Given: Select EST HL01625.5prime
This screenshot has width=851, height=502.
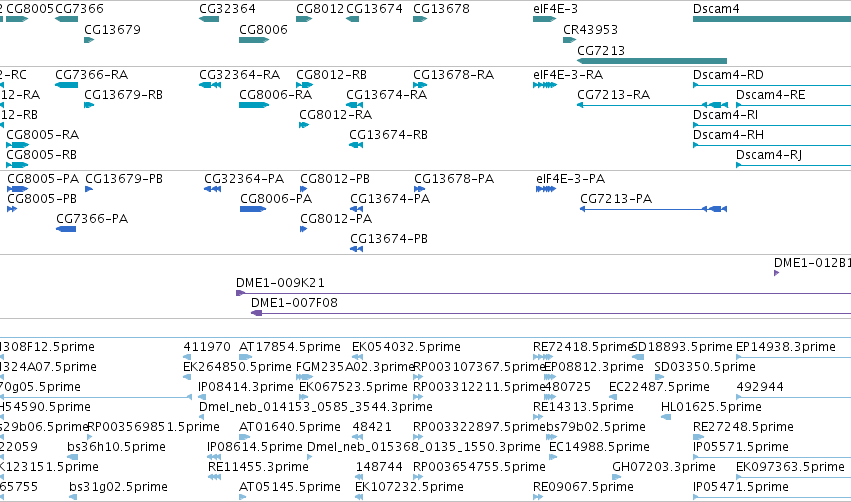Looking at the screenshot, I should [x=712, y=407].
